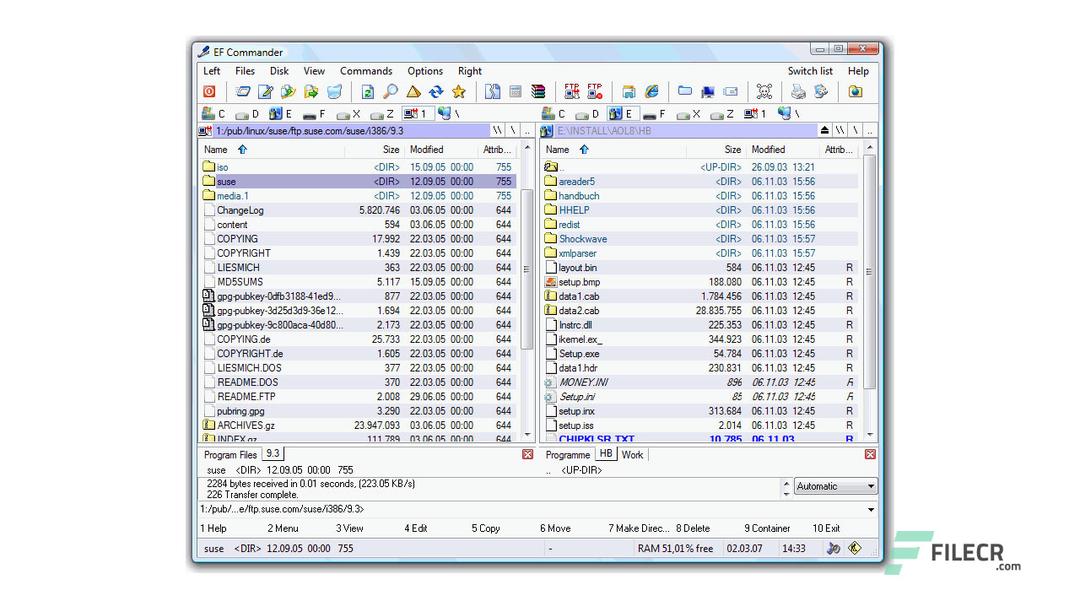Sort left panel by Name column header

(x=216, y=149)
